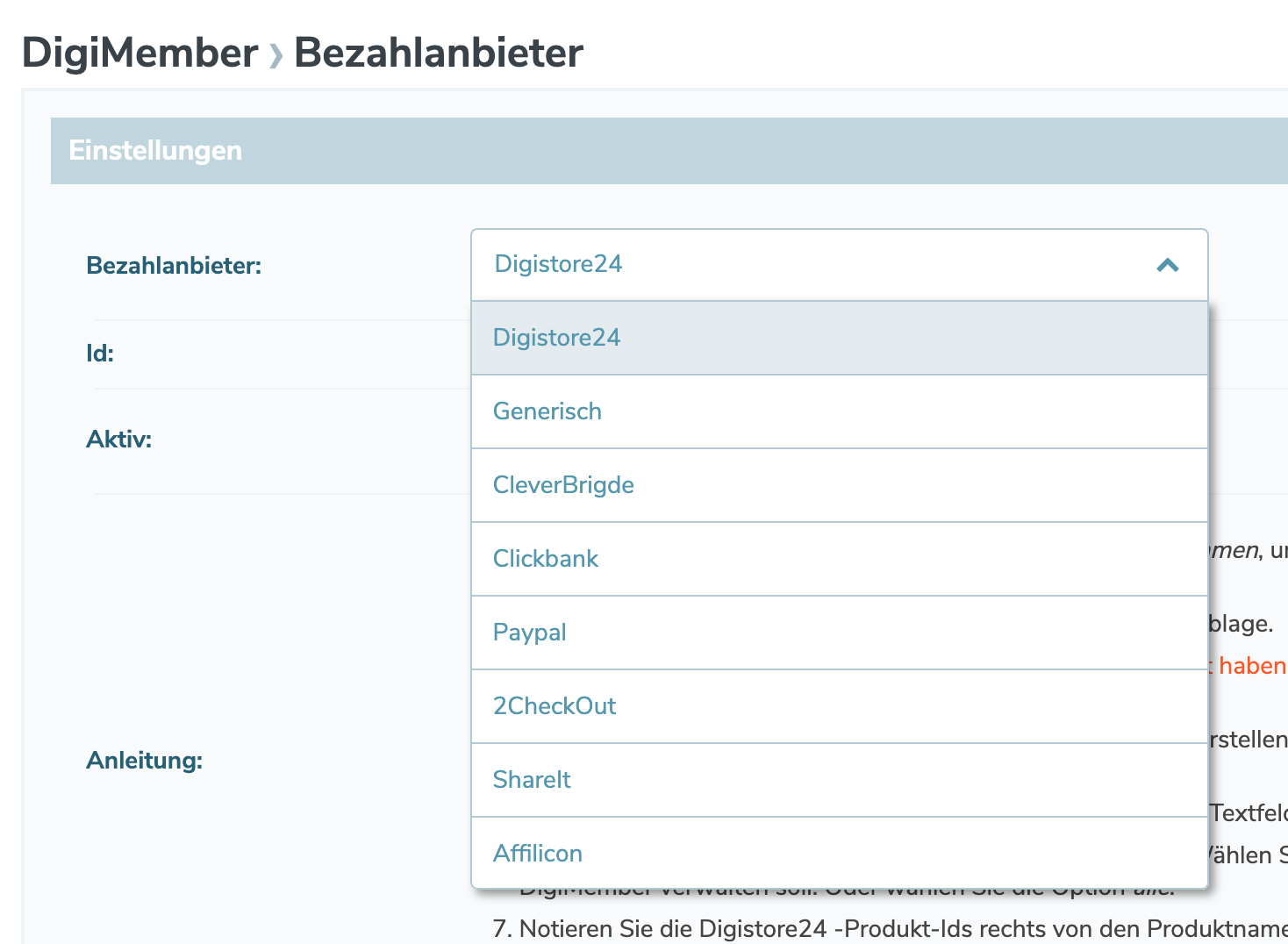Pick Clickbank from the open dropdown list
The height and width of the screenshot is (944, 1288).
click(545, 559)
